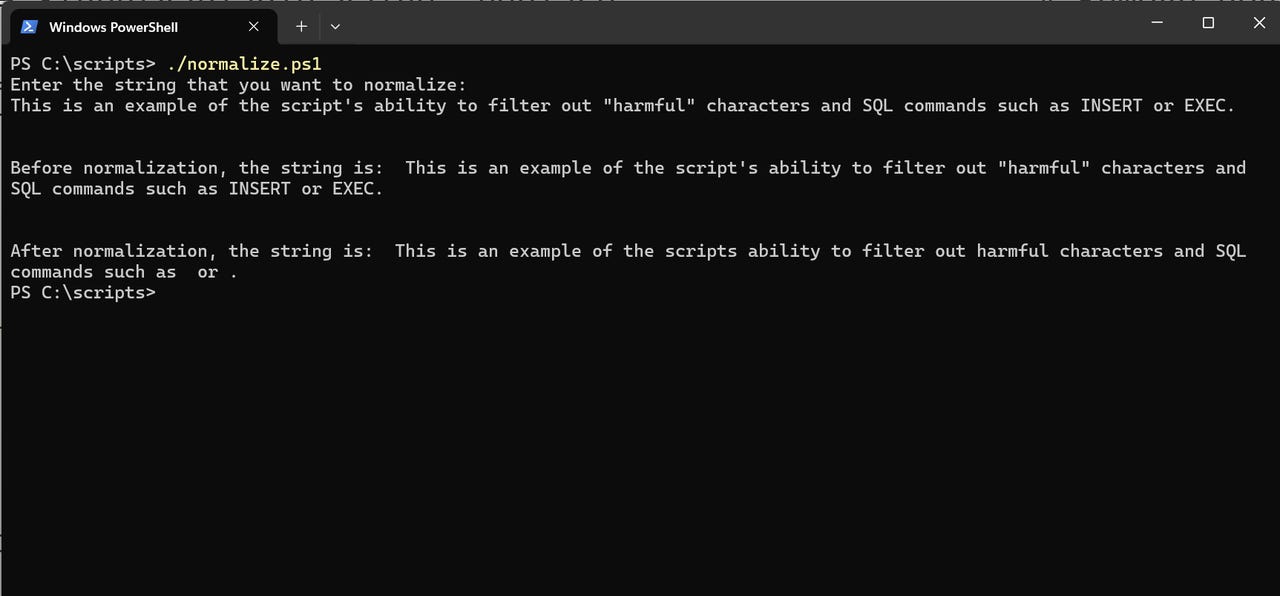Screen dimensions: 1280x596
Task: Click the tab's close X icon
Action: 253,27
